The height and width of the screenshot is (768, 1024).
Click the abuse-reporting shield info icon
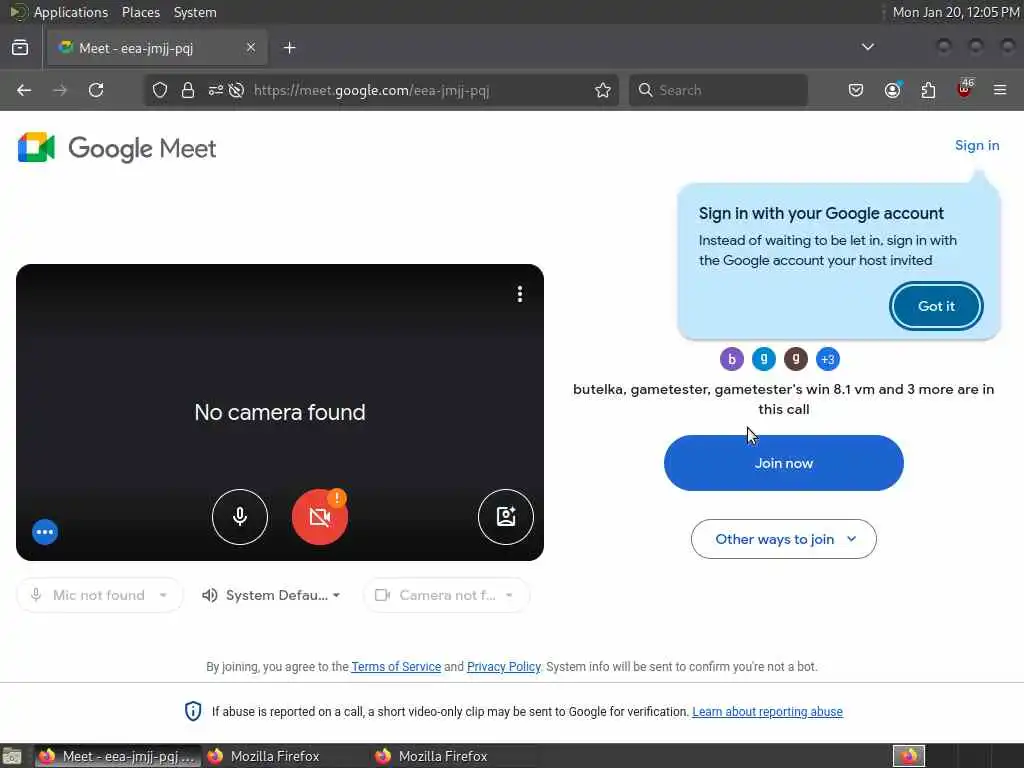pos(193,711)
